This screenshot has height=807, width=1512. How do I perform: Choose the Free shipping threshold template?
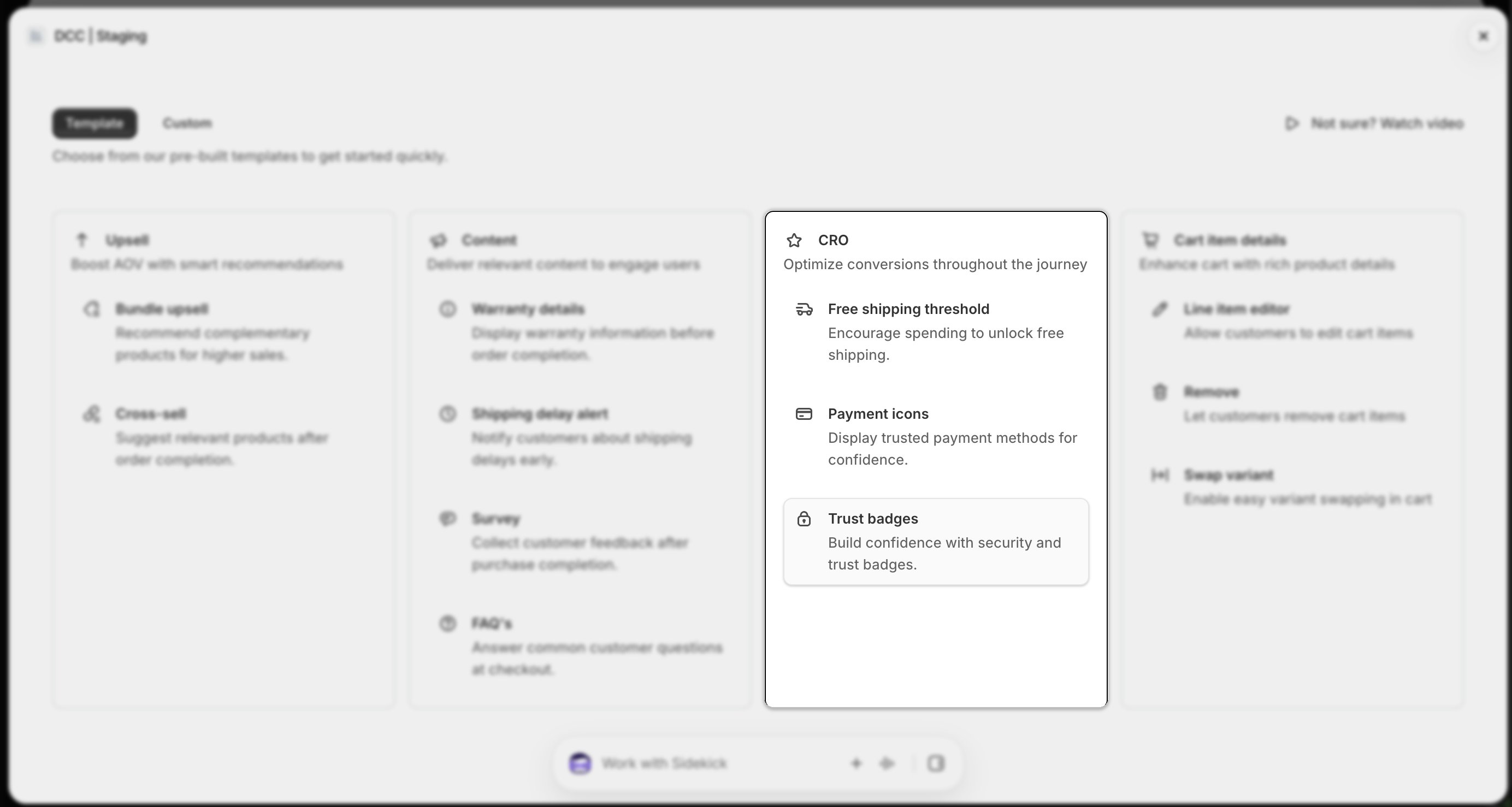click(x=936, y=331)
